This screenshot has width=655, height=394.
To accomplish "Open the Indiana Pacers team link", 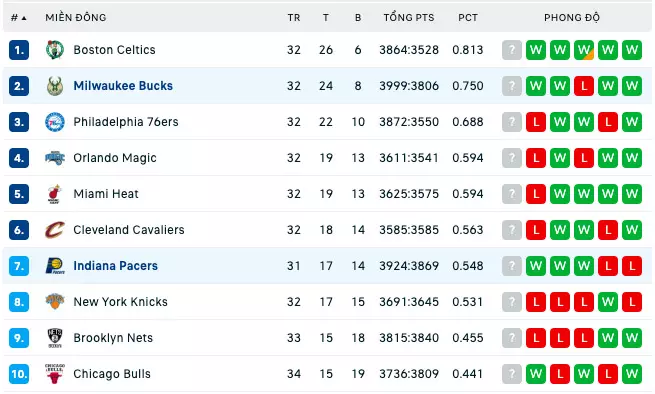I will tap(115, 266).
